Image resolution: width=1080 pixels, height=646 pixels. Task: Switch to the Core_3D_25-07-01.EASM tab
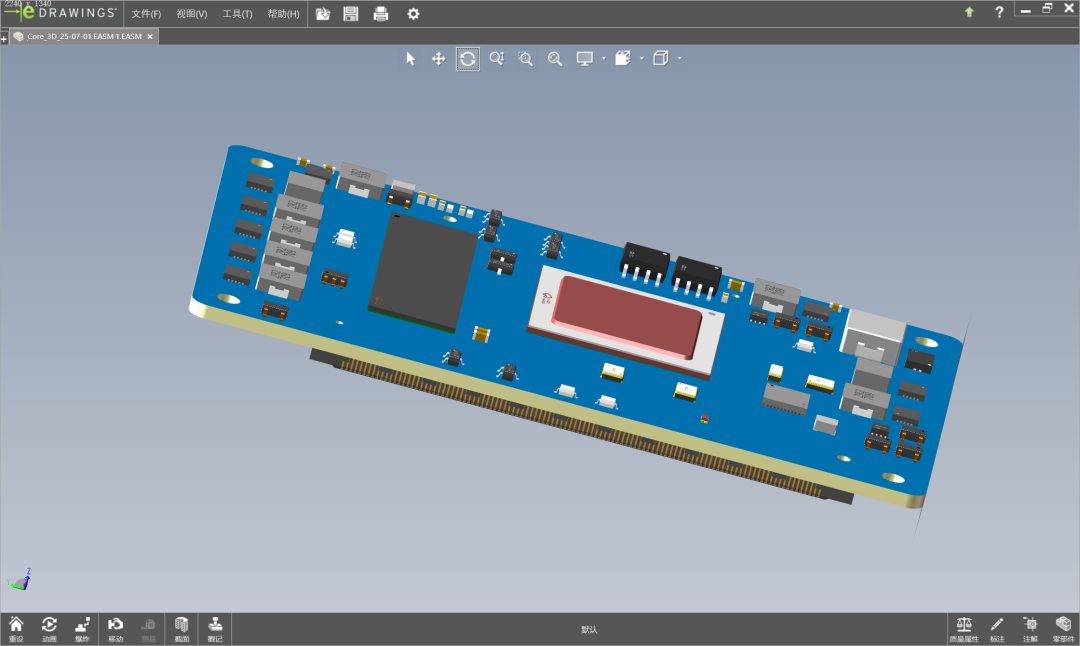point(83,36)
